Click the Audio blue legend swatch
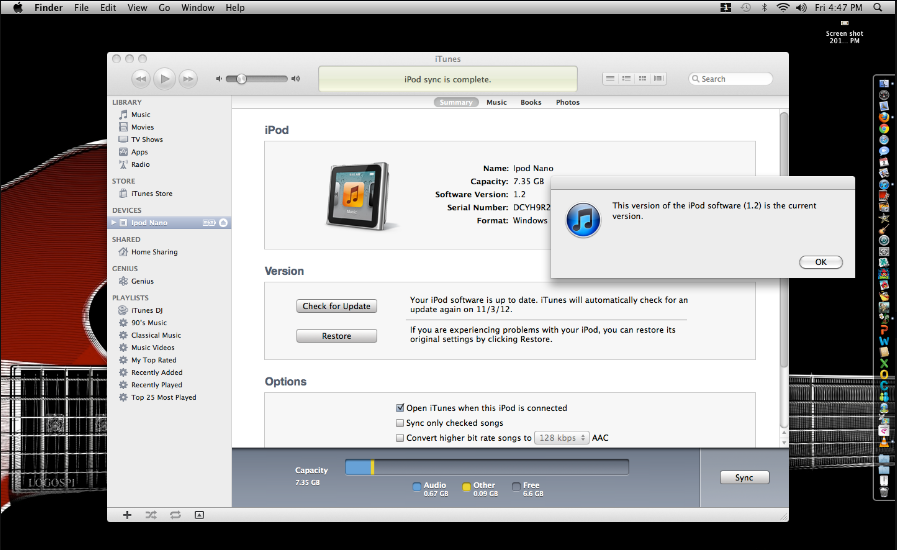Screen dimensions: 897x550 click(416, 487)
